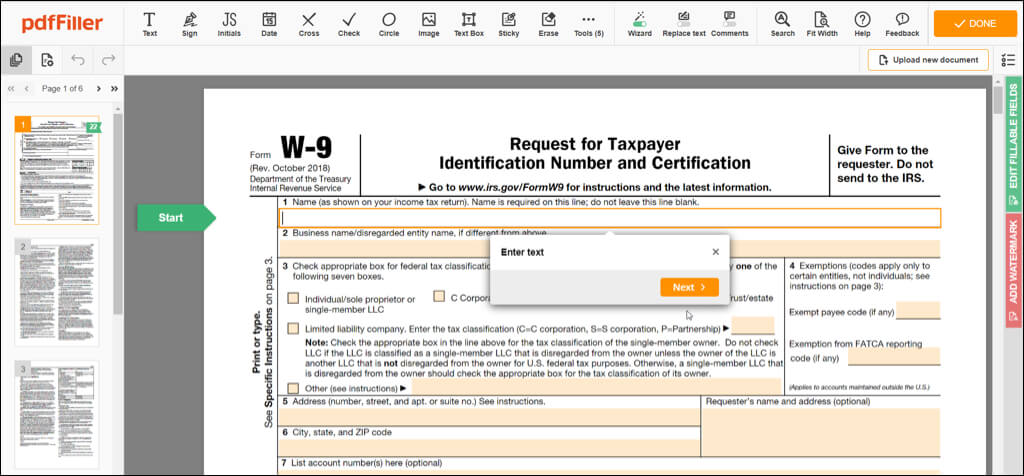Image resolution: width=1024 pixels, height=476 pixels.
Task: Check the Other (see instructions) box
Action: click(293, 388)
